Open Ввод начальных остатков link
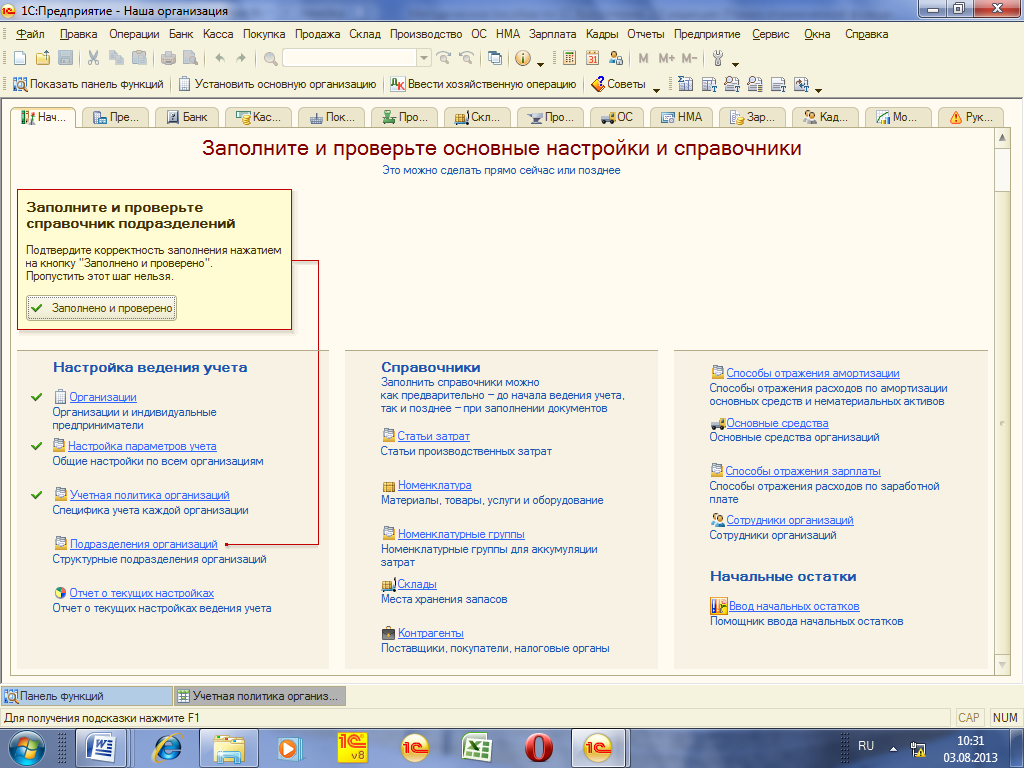The image size is (1024, 768). pyautogui.click(x=793, y=606)
